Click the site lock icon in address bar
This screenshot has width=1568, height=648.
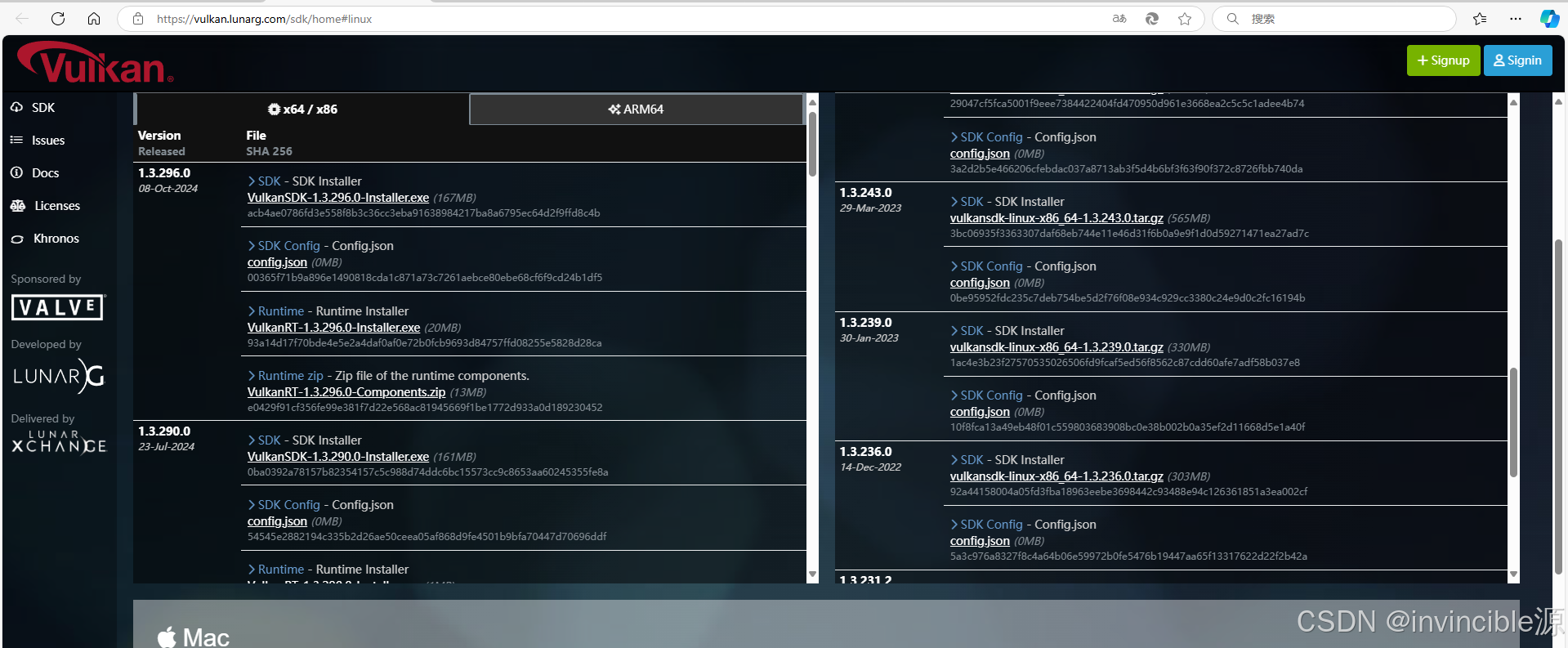pos(138,18)
